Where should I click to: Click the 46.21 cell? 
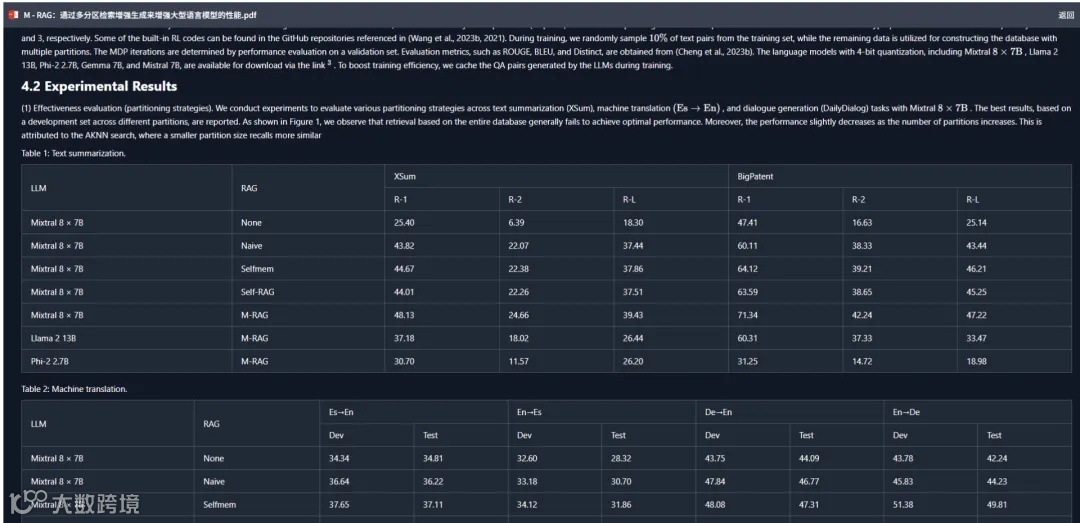pos(976,269)
